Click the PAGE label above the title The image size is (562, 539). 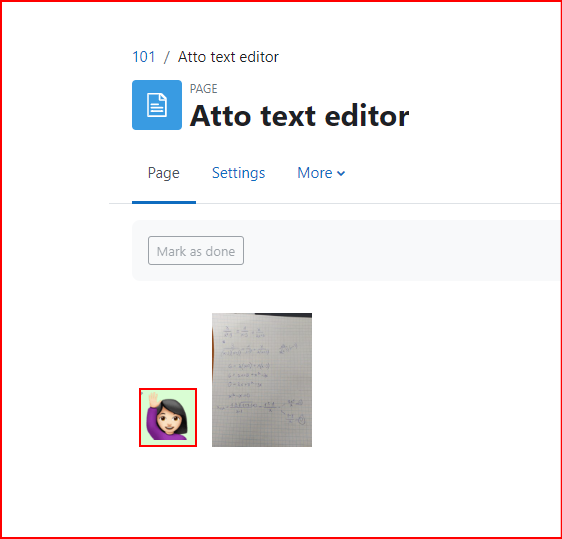coord(204,89)
